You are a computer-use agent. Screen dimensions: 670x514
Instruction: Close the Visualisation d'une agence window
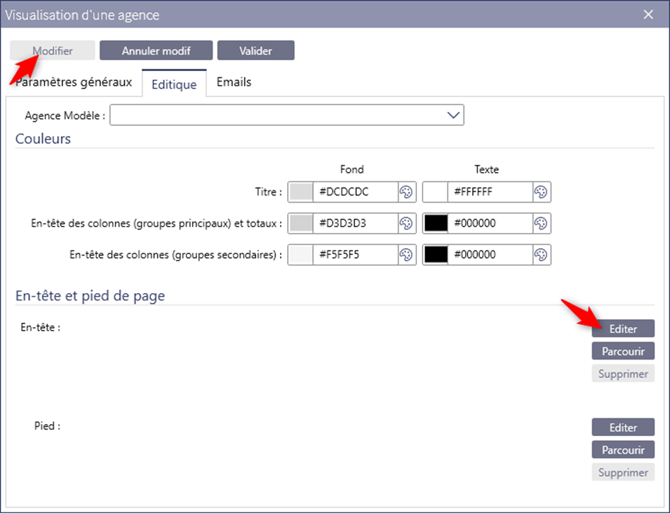(648, 15)
